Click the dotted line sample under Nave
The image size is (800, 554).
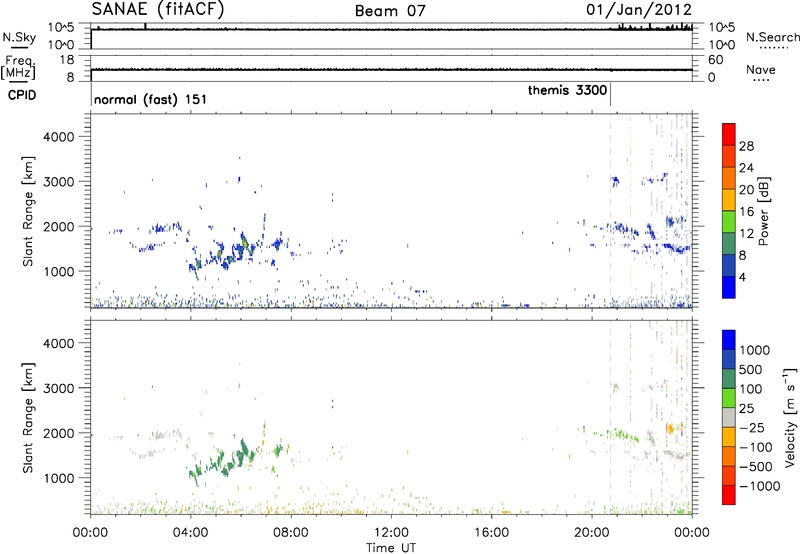761,81
